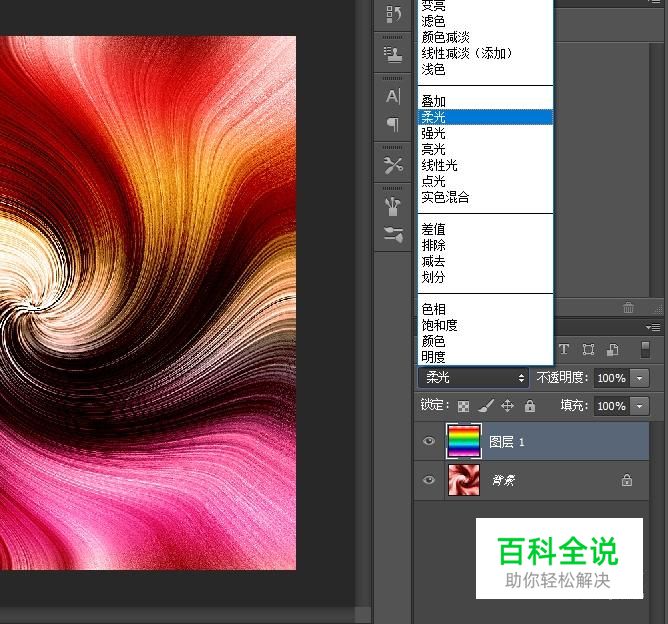Open the Tool Presets panel icon
The width and height of the screenshot is (668, 624).
coord(393,165)
